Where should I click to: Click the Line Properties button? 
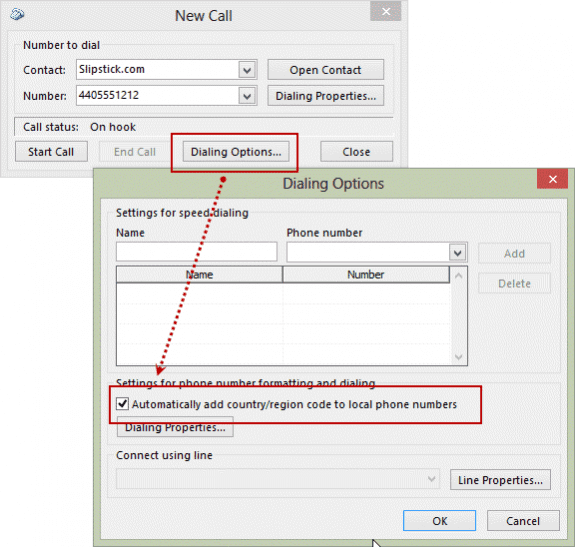(x=501, y=480)
